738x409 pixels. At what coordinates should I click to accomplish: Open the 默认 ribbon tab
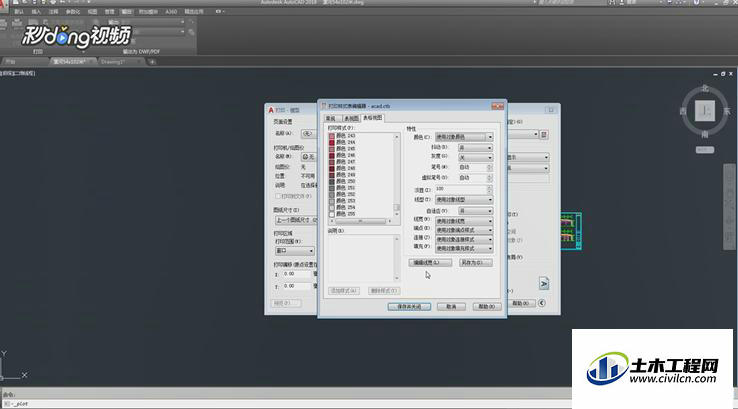click(x=19, y=11)
